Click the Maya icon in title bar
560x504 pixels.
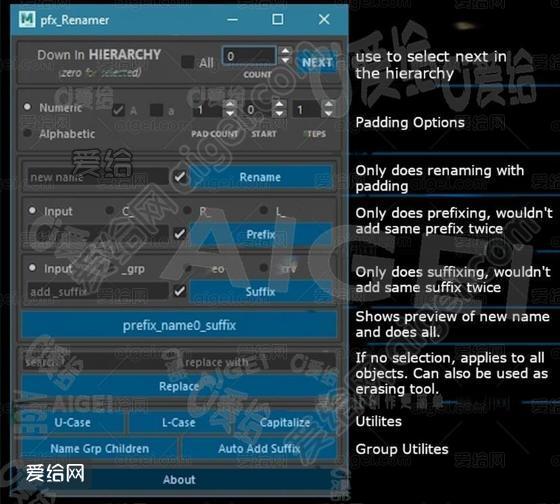[27, 19]
